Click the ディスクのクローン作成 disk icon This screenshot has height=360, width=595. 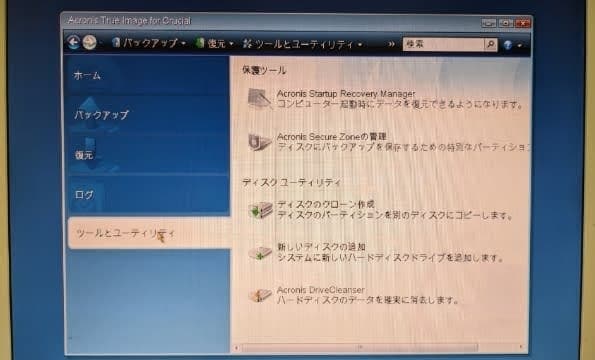tap(261, 210)
